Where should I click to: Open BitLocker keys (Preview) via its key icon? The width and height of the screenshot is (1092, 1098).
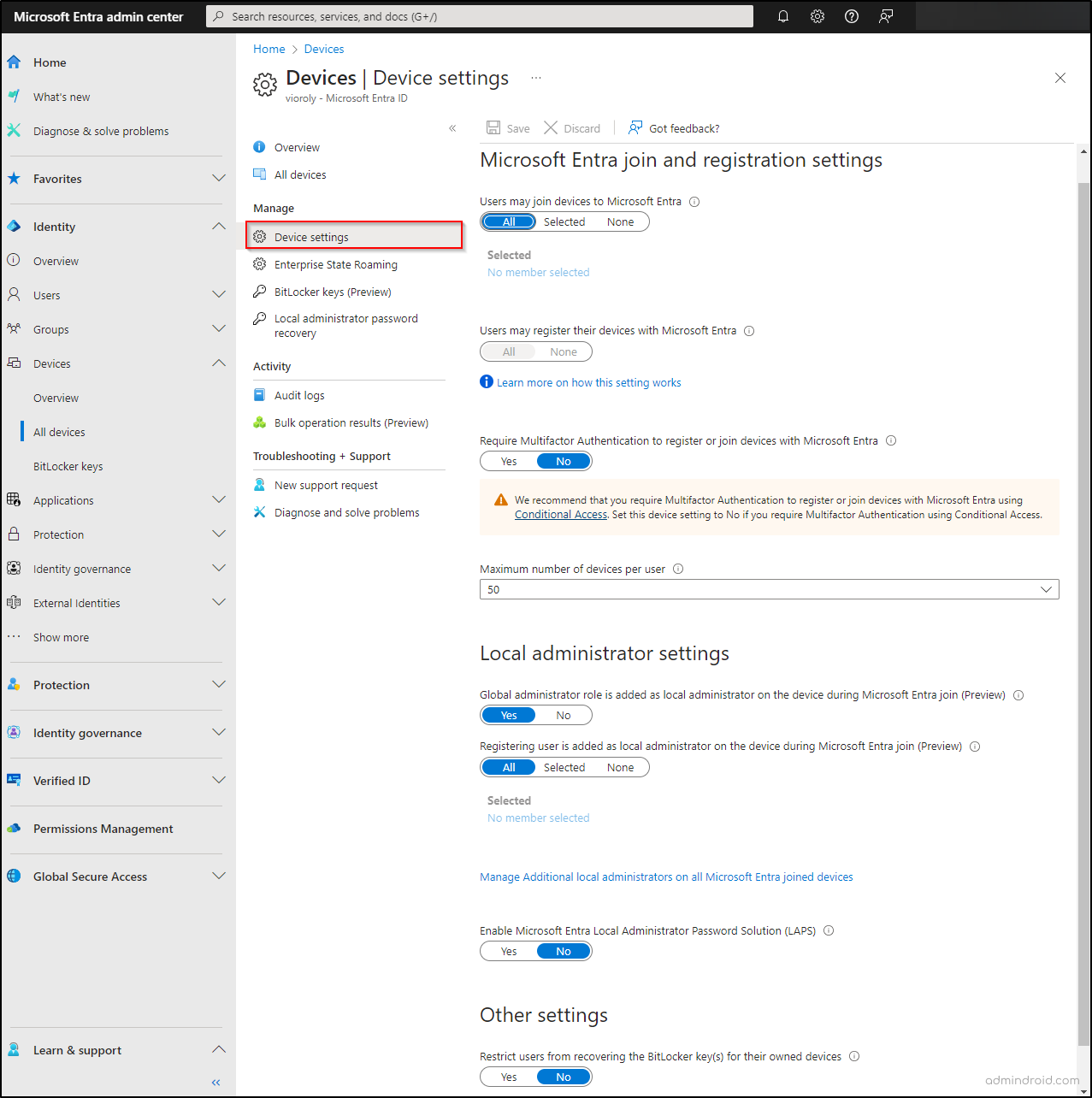pyautogui.click(x=259, y=292)
